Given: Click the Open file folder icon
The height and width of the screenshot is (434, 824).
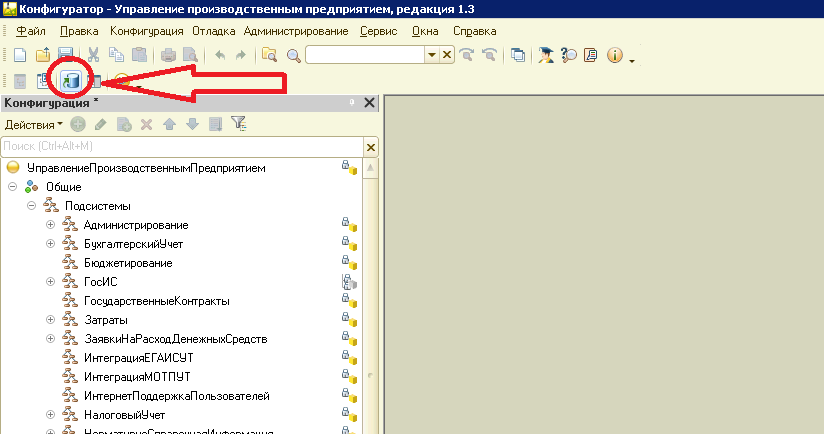Looking at the screenshot, I should point(43,55).
